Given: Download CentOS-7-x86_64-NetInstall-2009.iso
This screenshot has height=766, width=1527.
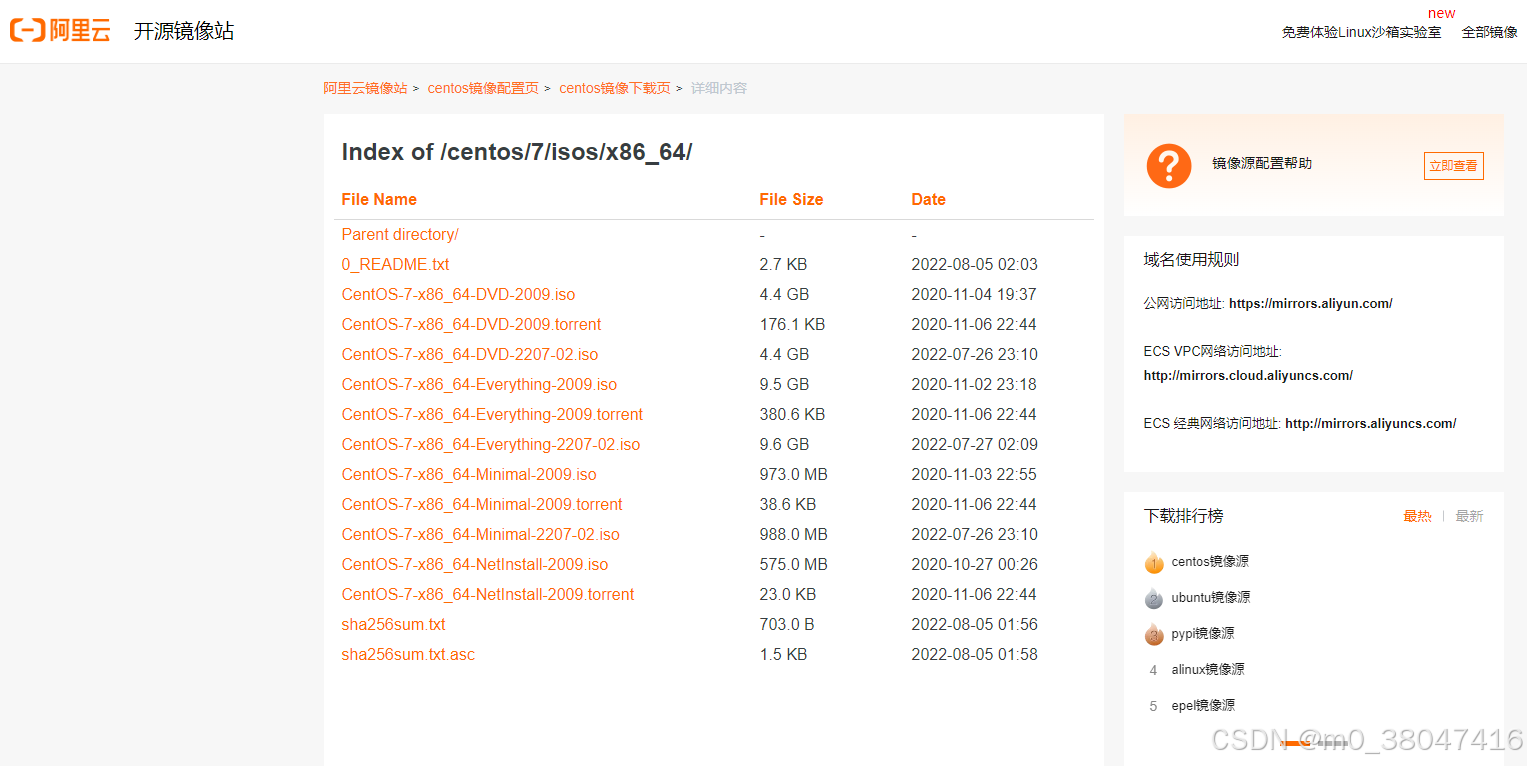Looking at the screenshot, I should (x=475, y=564).
